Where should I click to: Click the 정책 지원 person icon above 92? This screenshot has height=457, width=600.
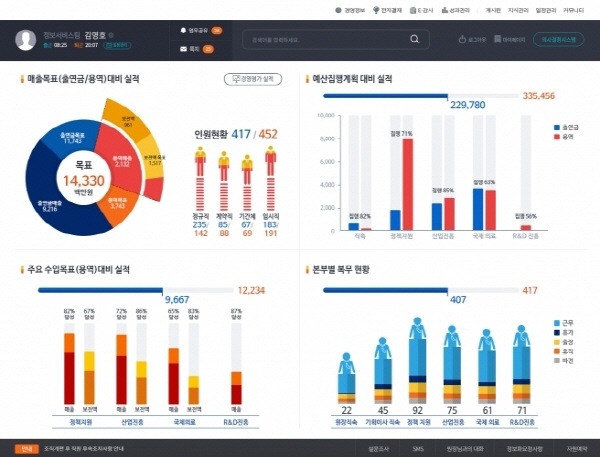(417, 329)
